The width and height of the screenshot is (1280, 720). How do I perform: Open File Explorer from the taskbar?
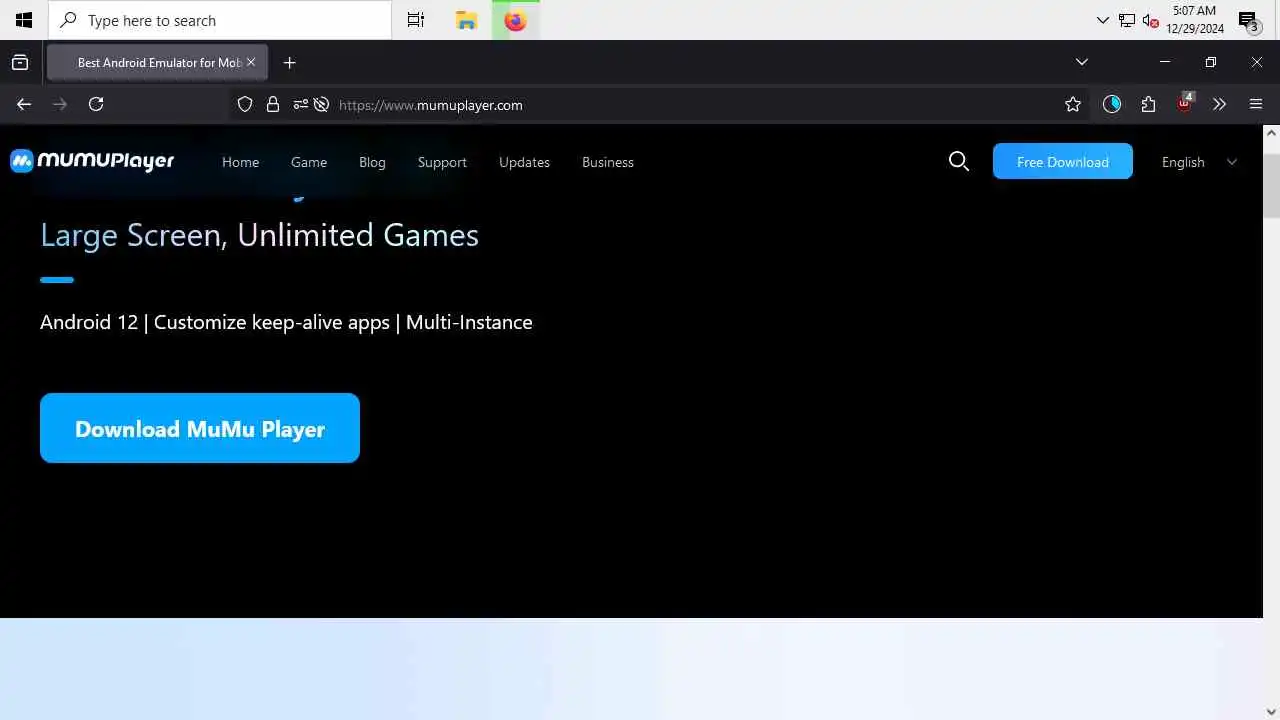[466, 20]
